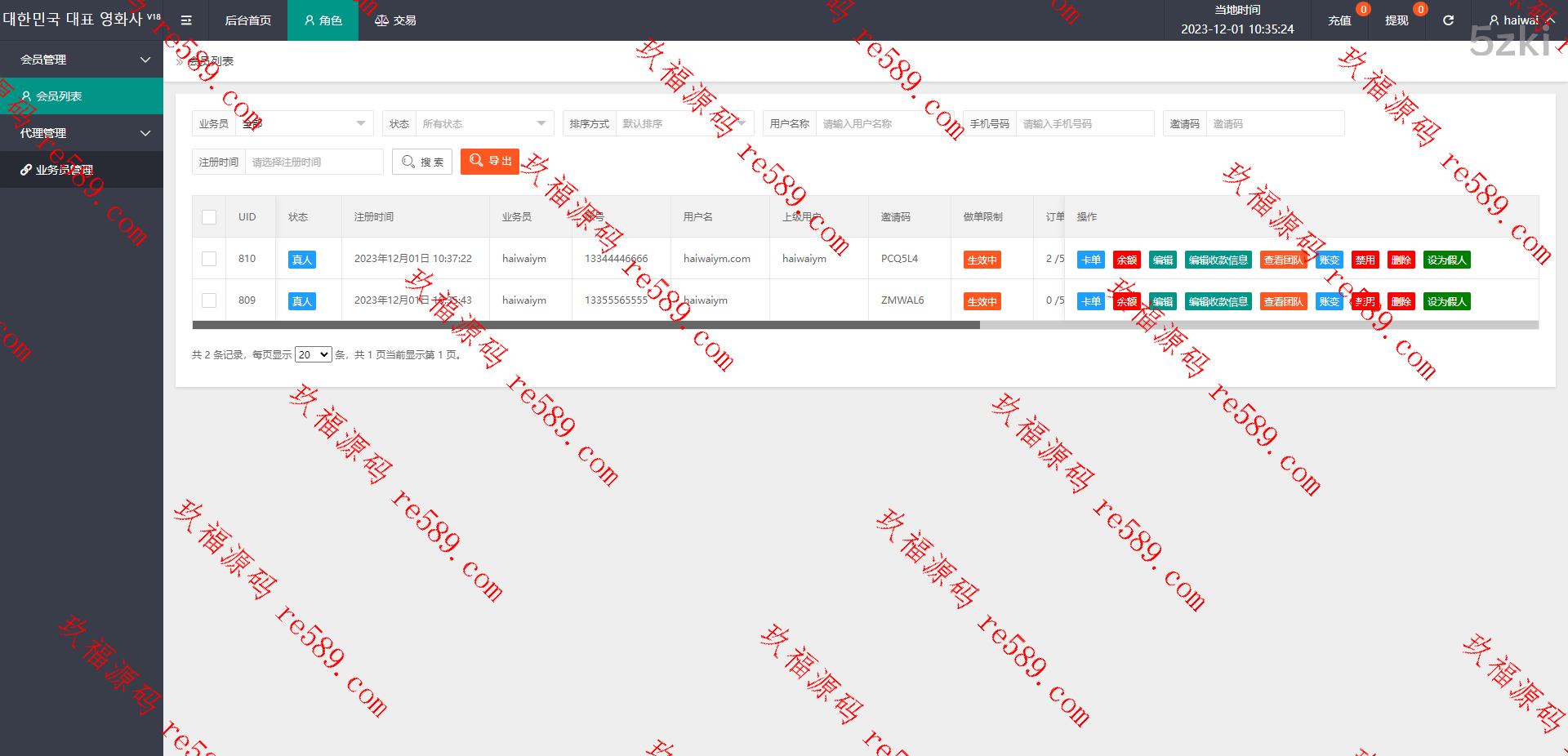The image size is (1568, 756).
Task: Open 业务员管理 link in sidebar
Action: [64, 170]
